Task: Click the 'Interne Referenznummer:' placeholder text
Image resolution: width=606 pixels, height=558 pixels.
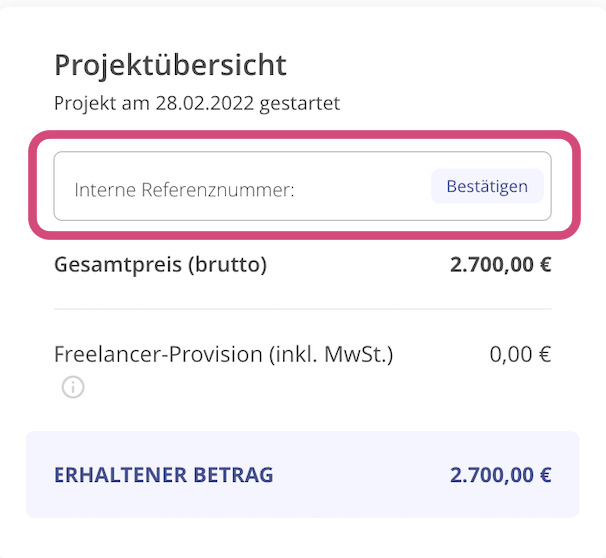Action: pyautogui.click(x=184, y=188)
